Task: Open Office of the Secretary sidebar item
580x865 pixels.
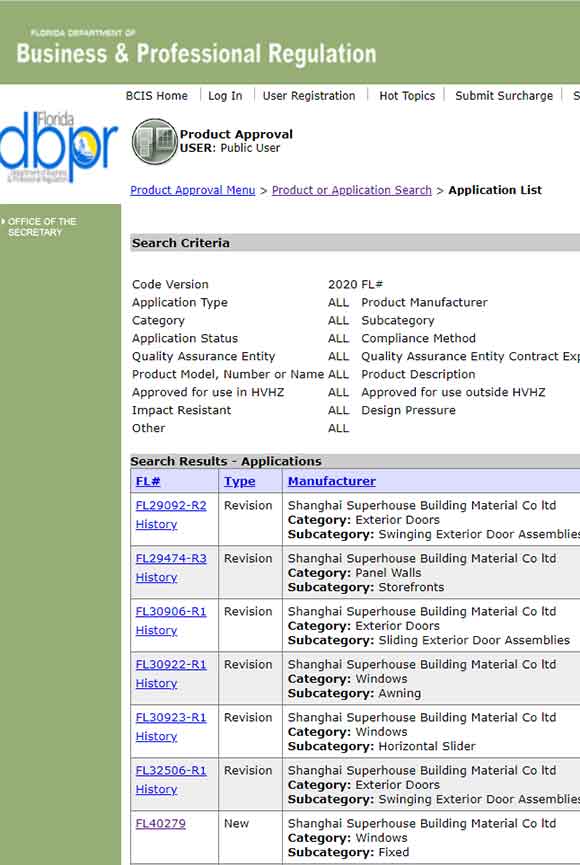Action: point(42,227)
